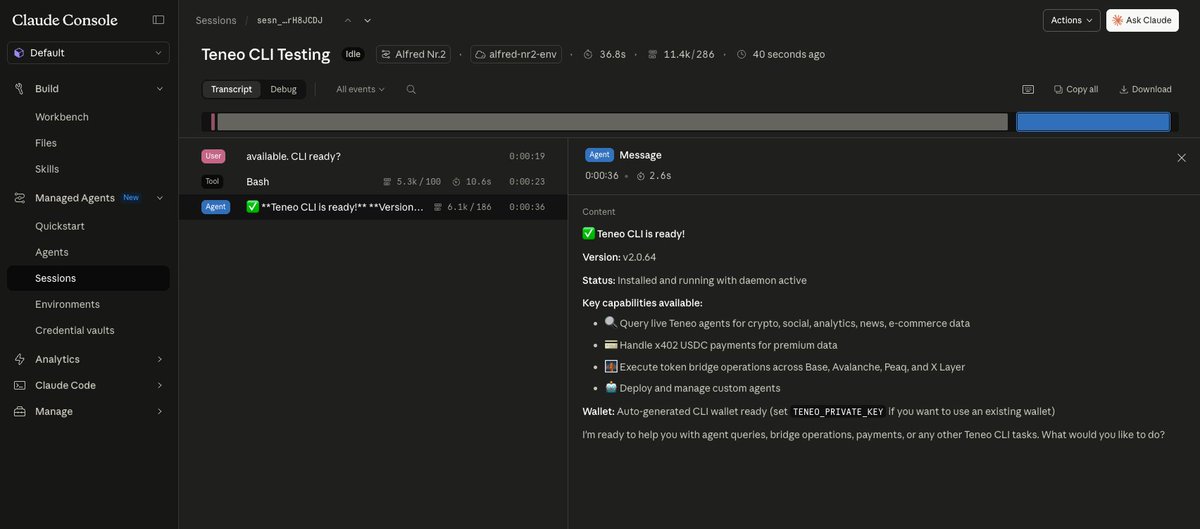Screen dimensions: 1200x529
Task: Switch to Debug tab
Action: [283, 89]
